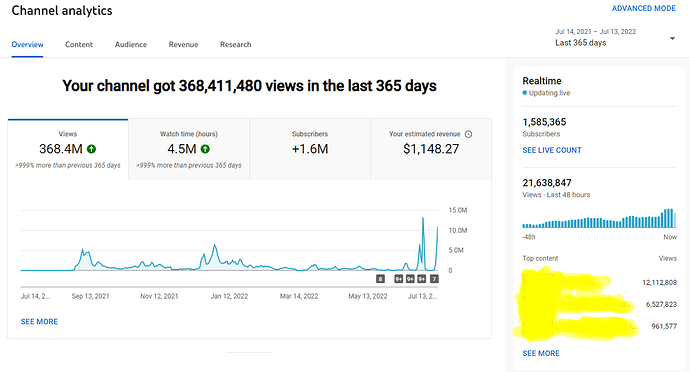Open the Last 365 days period selector
690x372 pixels.
tap(615, 38)
